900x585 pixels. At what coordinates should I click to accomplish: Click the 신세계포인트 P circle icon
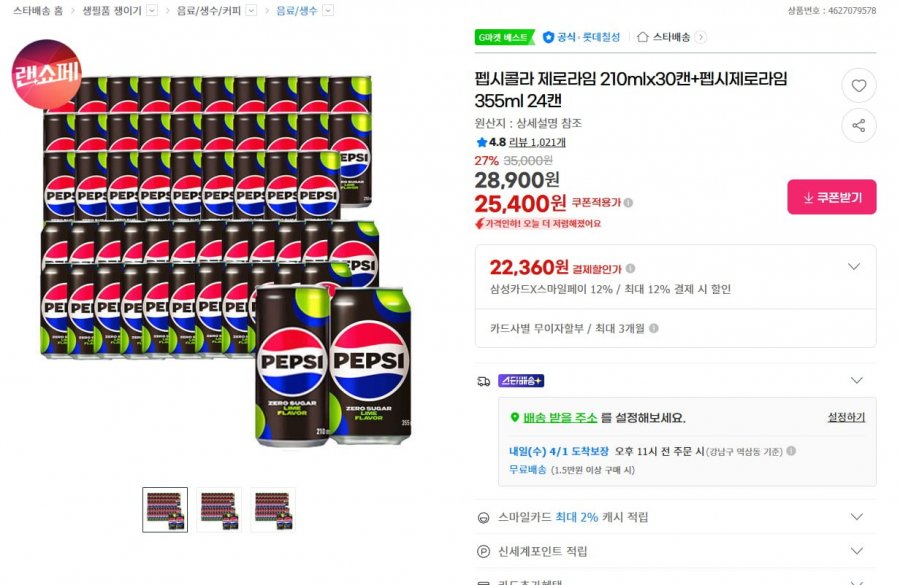click(x=482, y=551)
